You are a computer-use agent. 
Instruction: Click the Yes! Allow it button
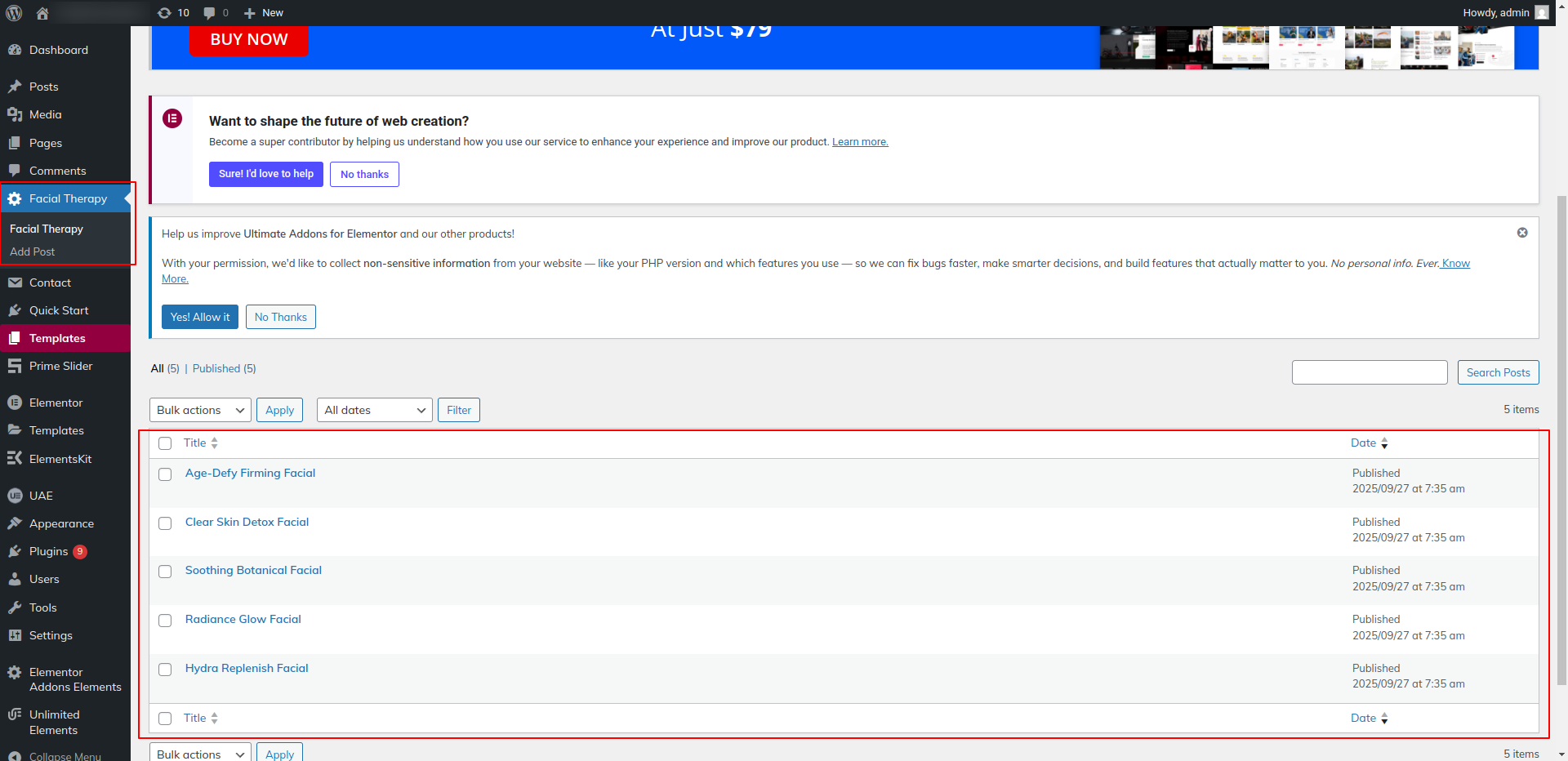200,317
